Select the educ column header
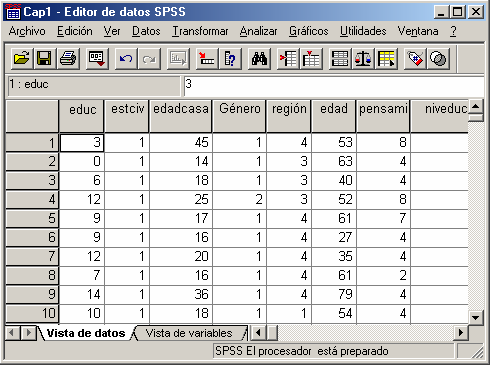The height and width of the screenshot is (365, 490). tap(82, 116)
